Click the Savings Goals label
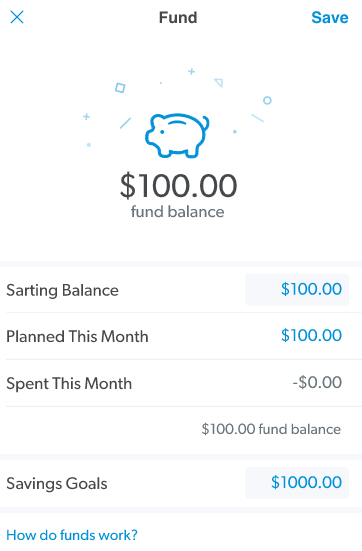 click(x=57, y=484)
